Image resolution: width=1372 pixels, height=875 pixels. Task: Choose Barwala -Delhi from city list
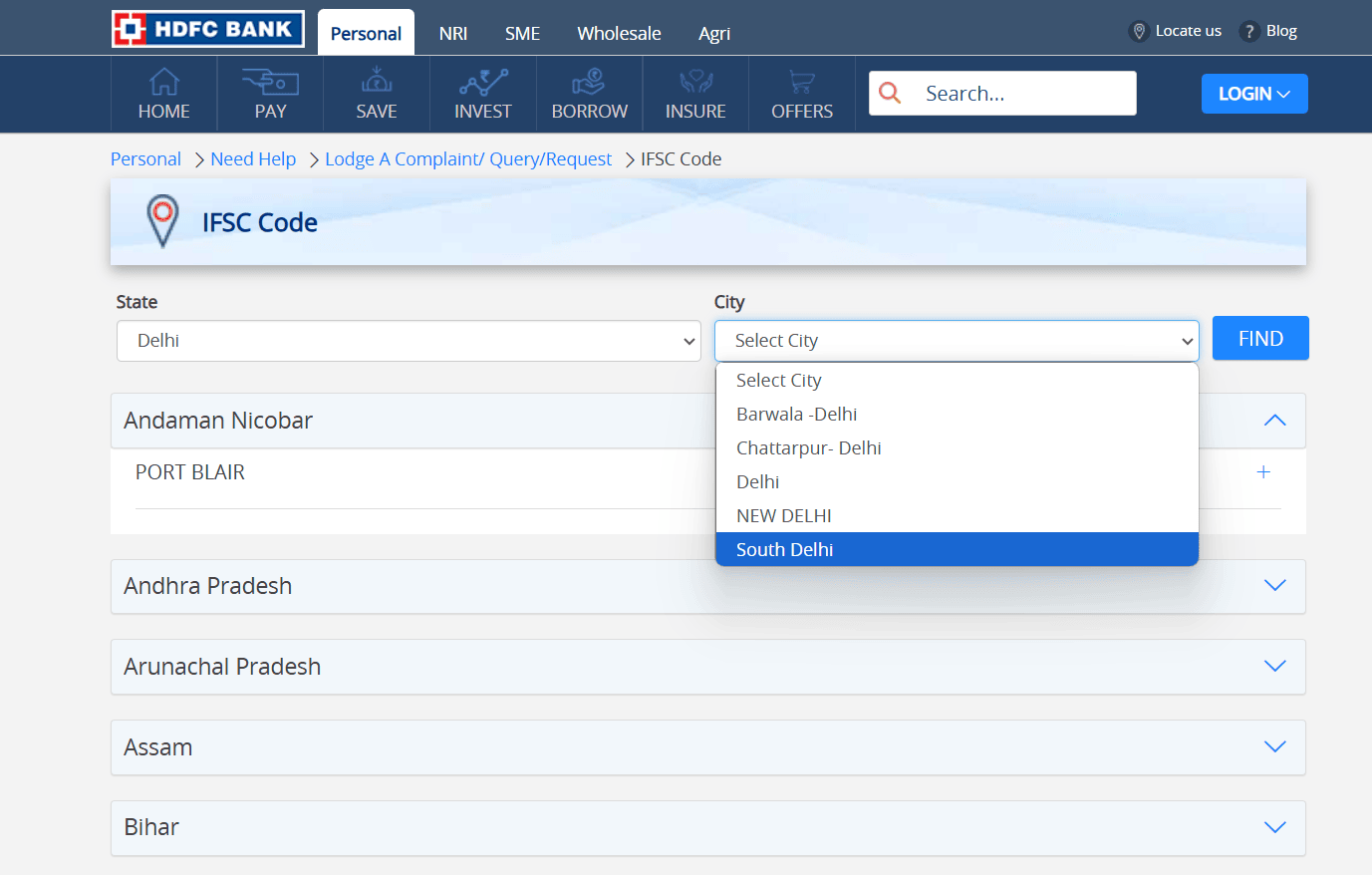click(957, 415)
